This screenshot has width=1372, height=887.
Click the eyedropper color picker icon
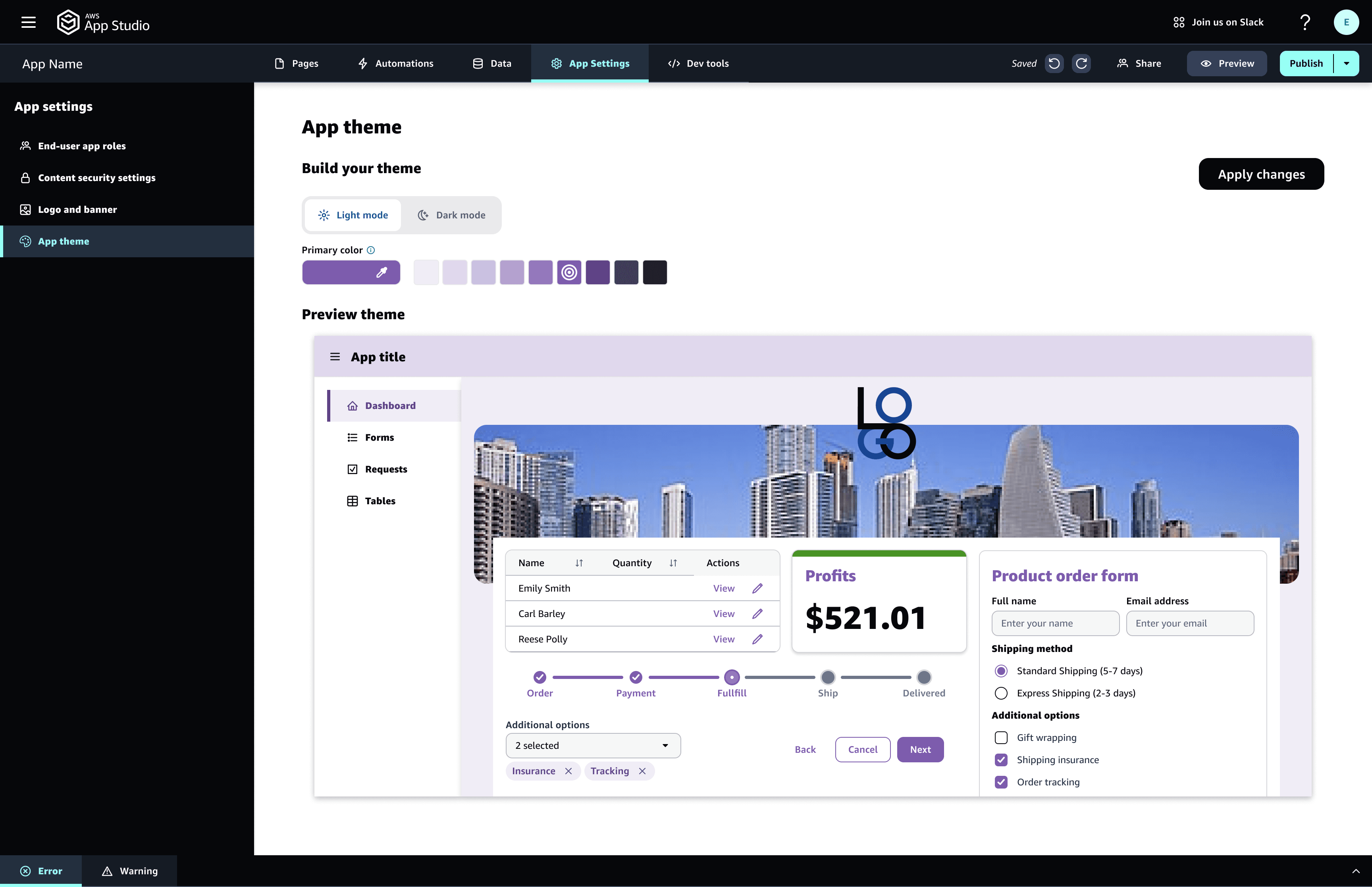pos(381,272)
